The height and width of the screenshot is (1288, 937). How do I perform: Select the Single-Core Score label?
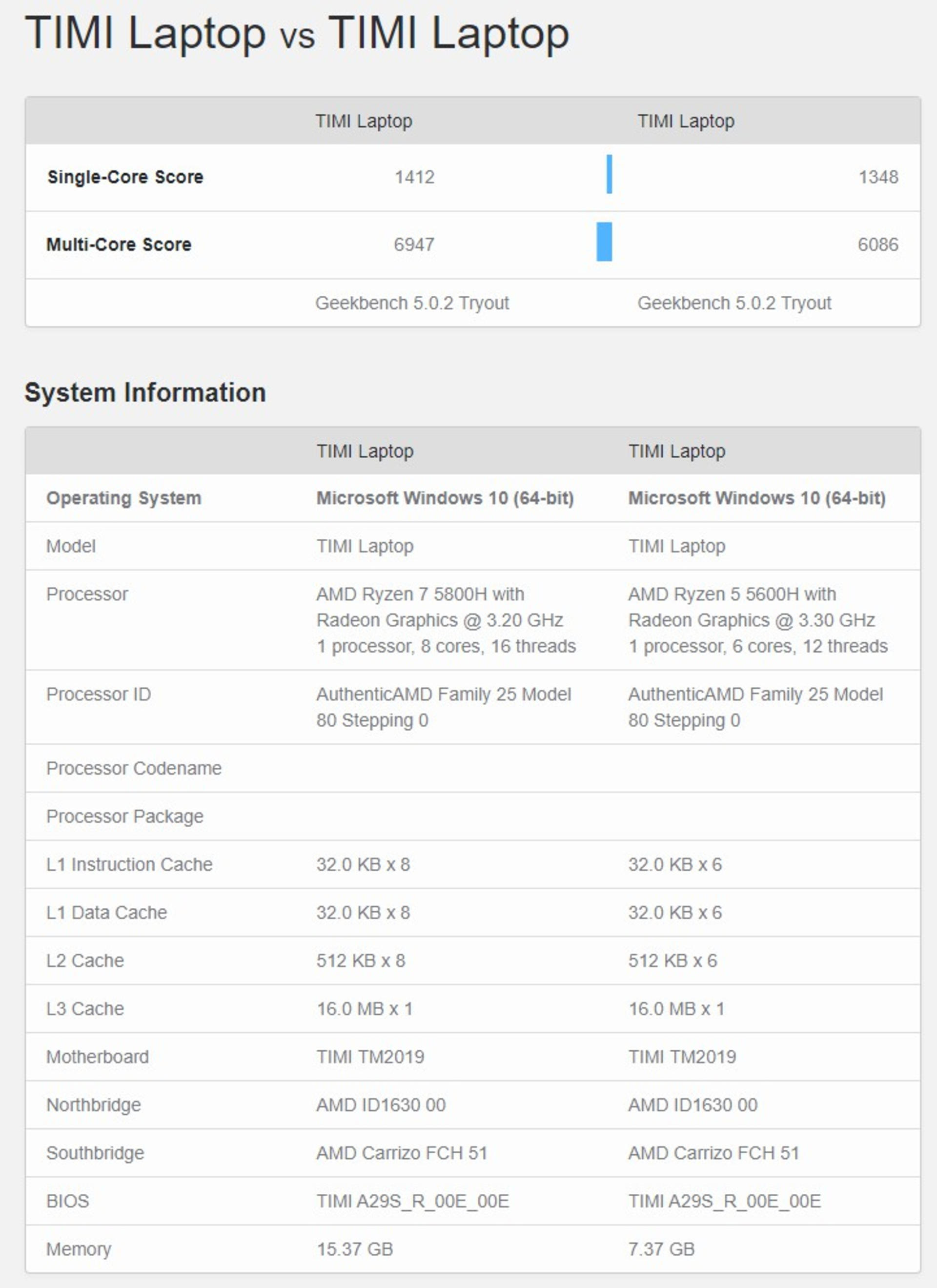(x=125, y=177)
